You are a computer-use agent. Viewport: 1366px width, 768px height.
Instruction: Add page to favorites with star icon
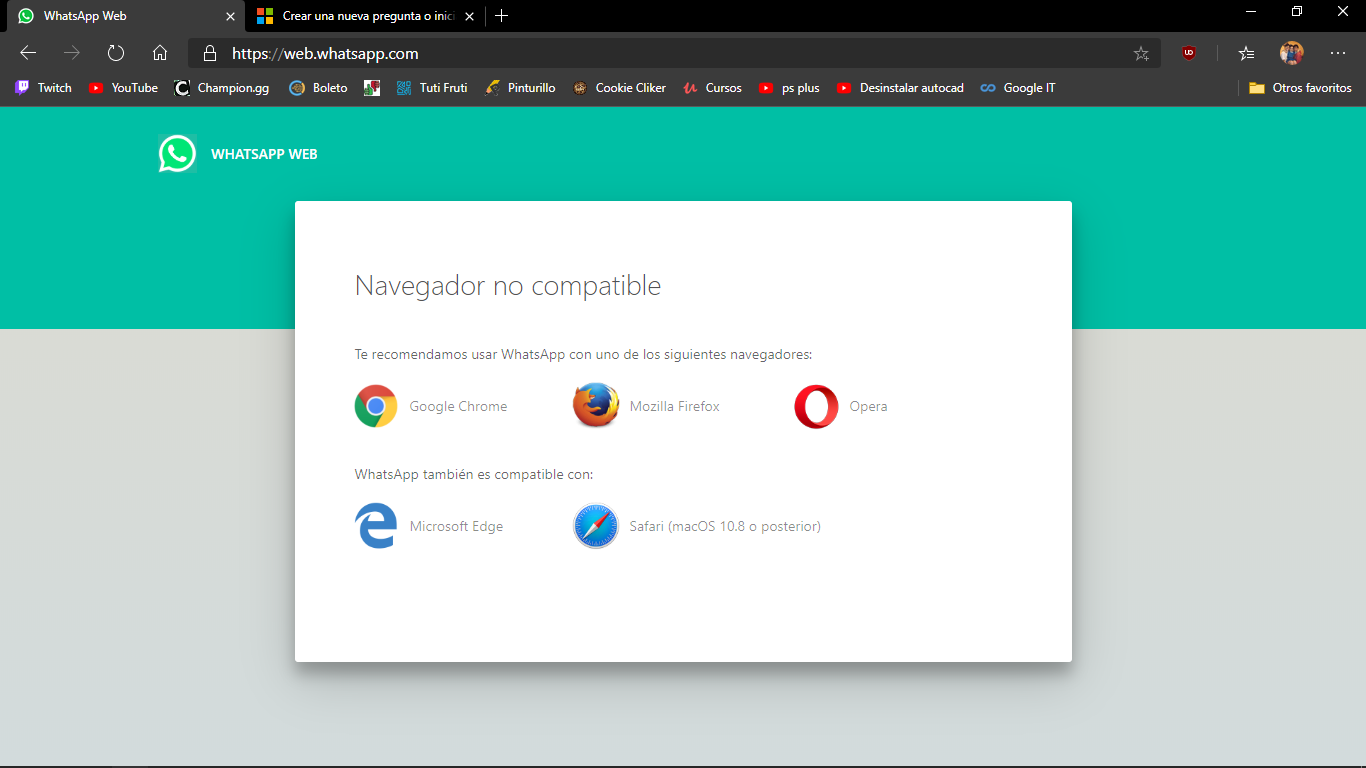click(1141, 53)
